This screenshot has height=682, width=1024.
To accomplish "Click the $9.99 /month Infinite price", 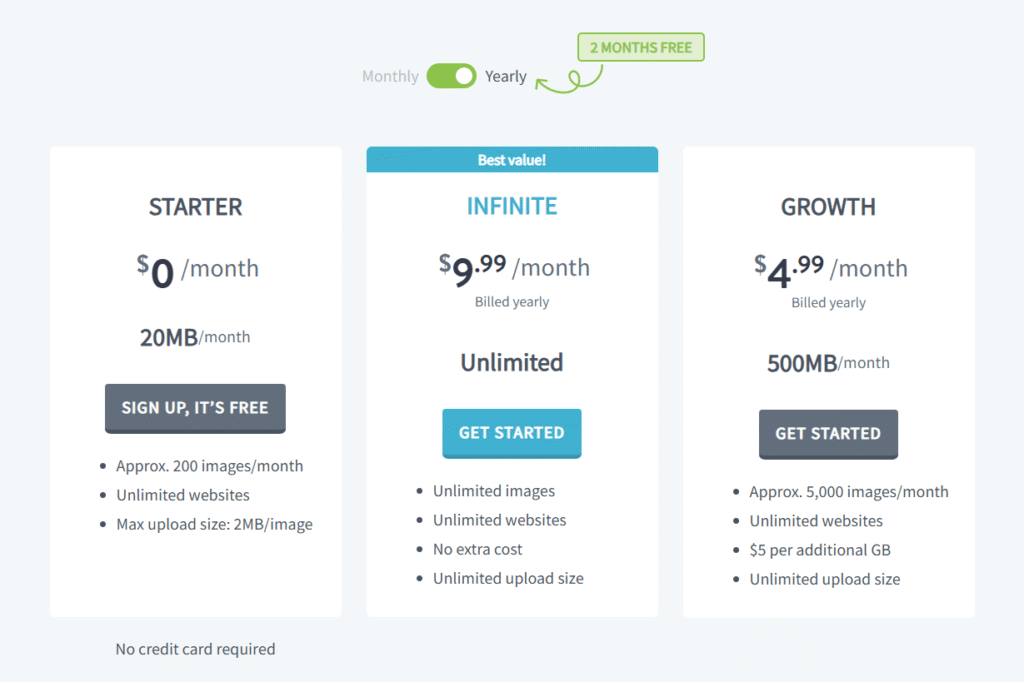I will (x=513, y=267).
